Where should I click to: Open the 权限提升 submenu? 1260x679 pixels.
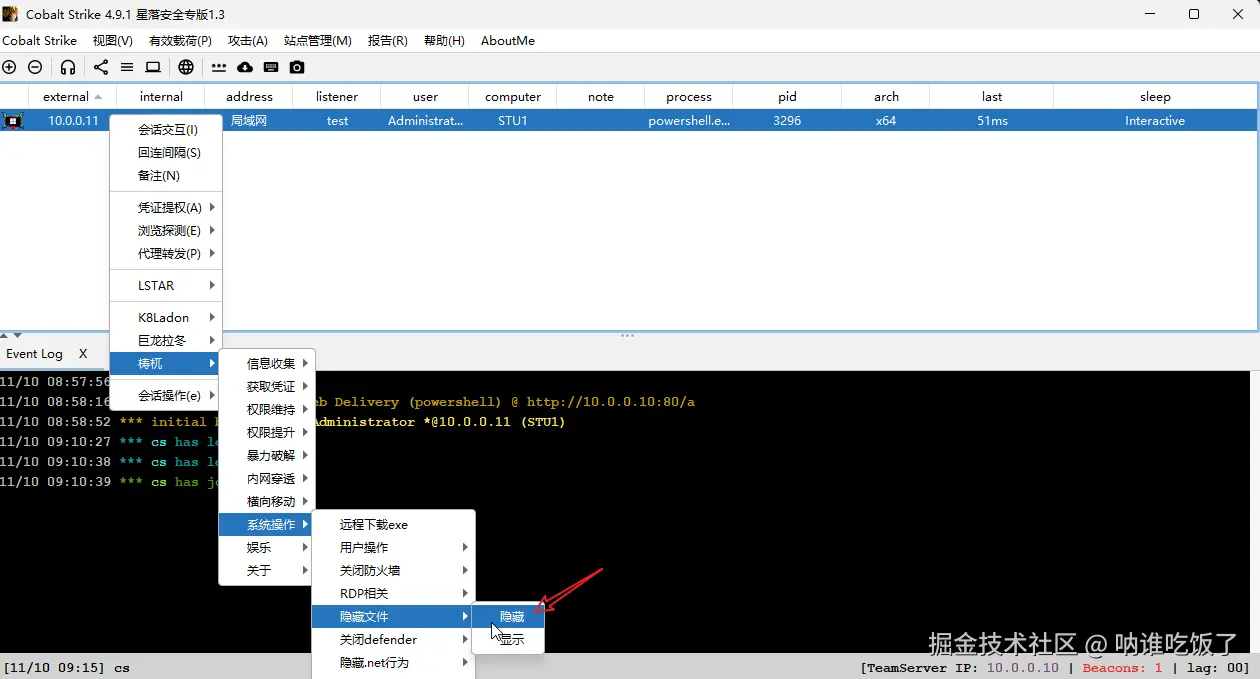click(266, 433)
